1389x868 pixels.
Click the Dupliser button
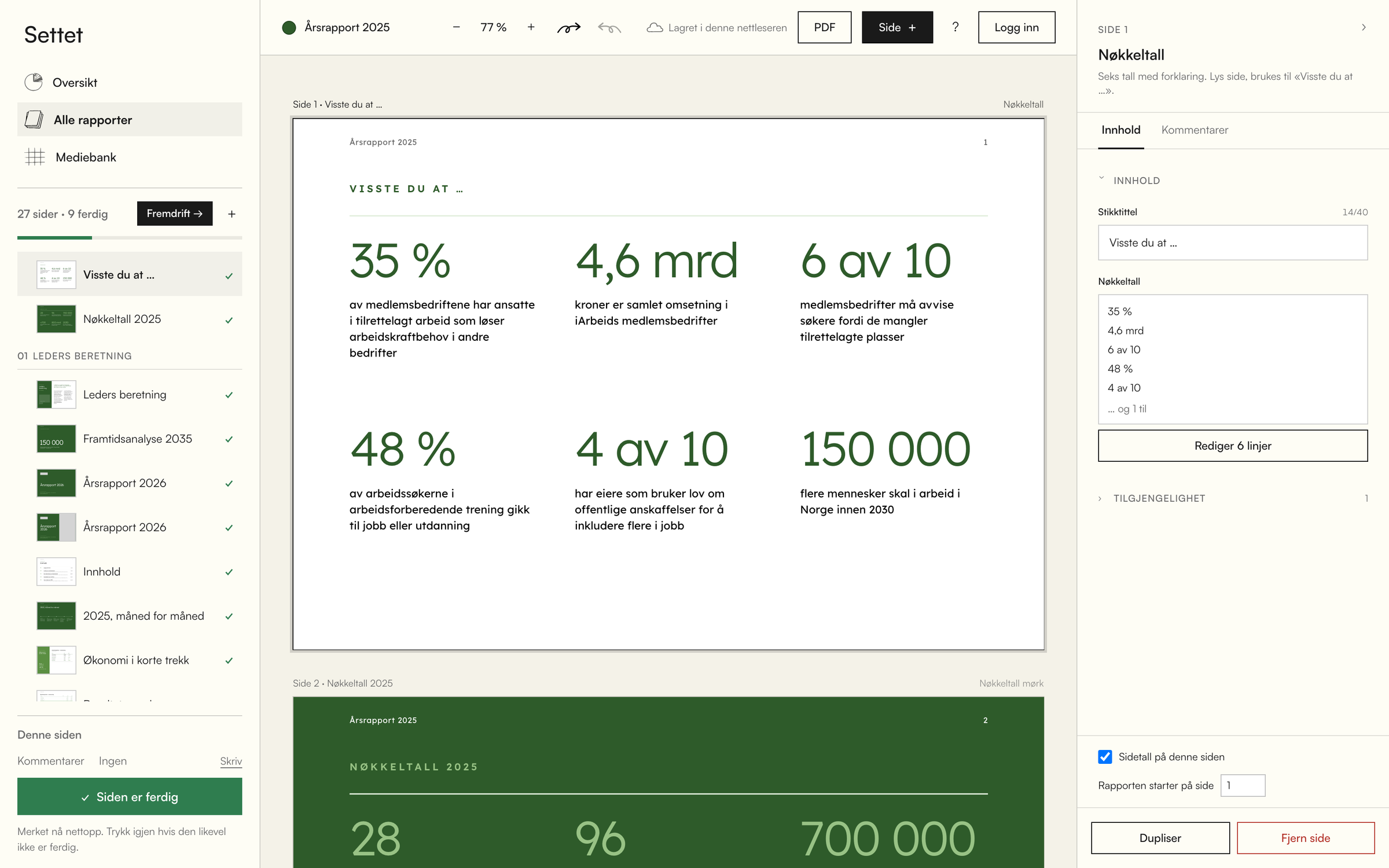tap(1160, 838)
